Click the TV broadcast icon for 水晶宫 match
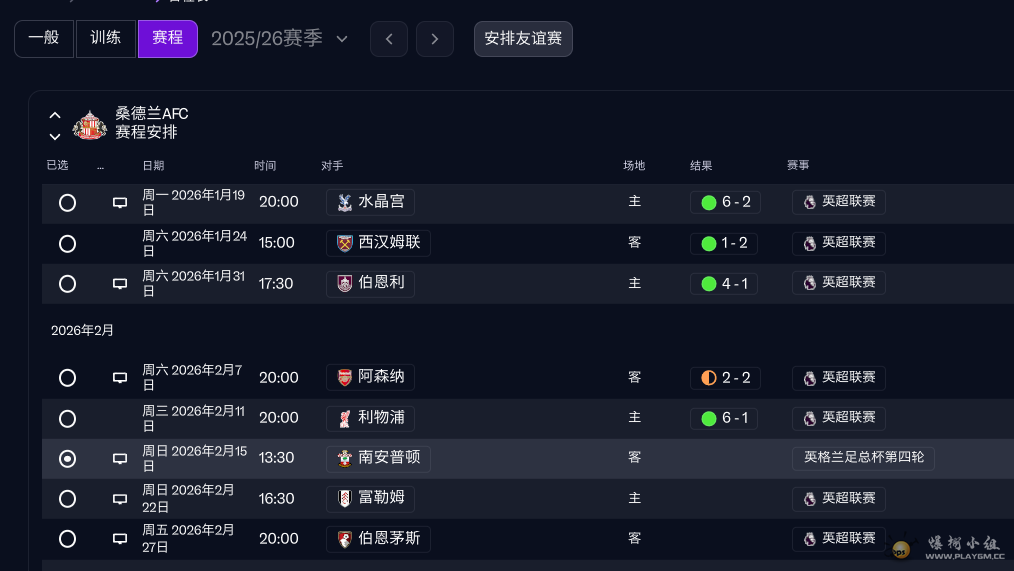 tap(120, 202)
